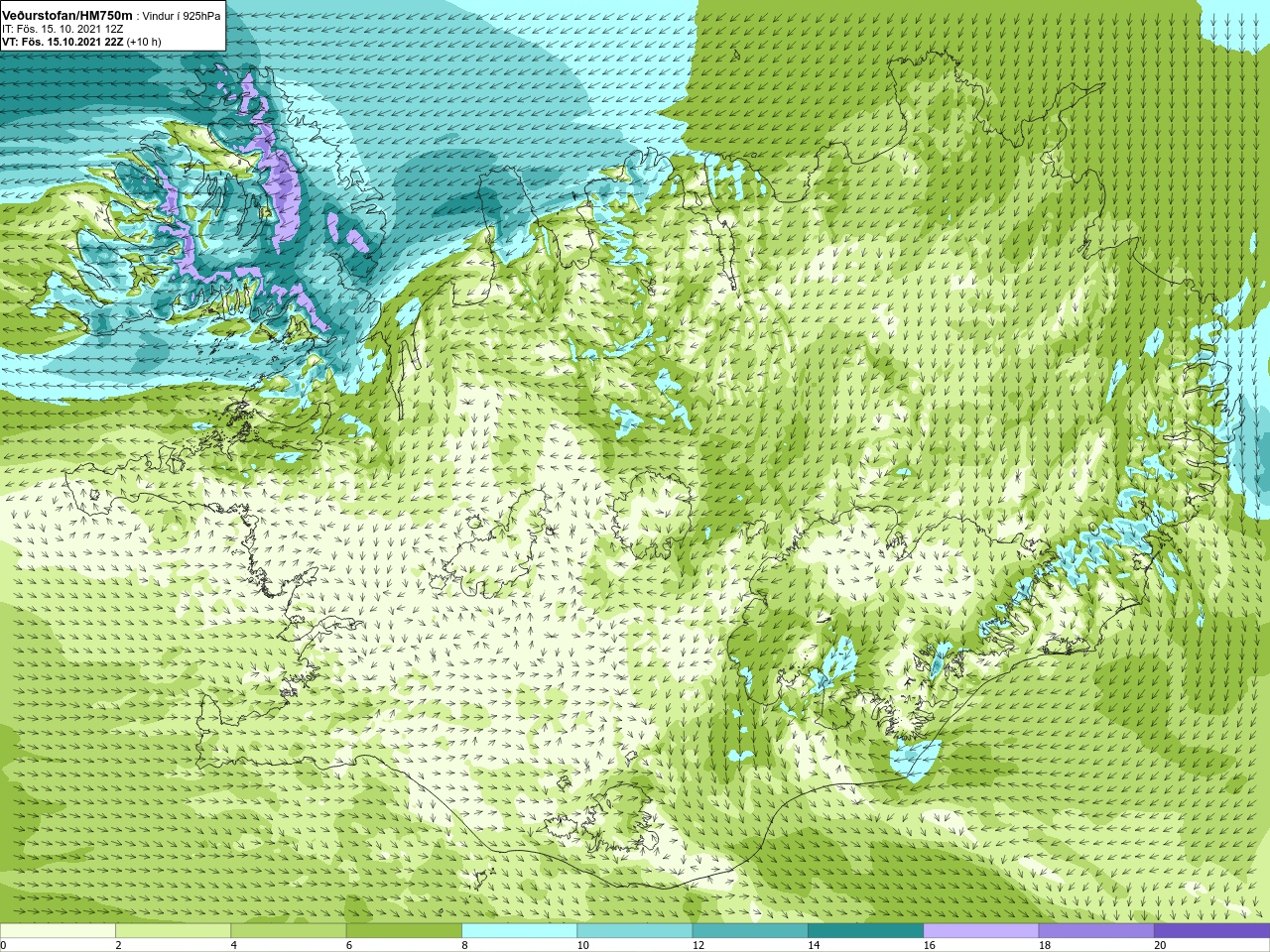The image size is (1270, 952).
Task: Click the 4–6 green legend swatch
Action: 289,931
